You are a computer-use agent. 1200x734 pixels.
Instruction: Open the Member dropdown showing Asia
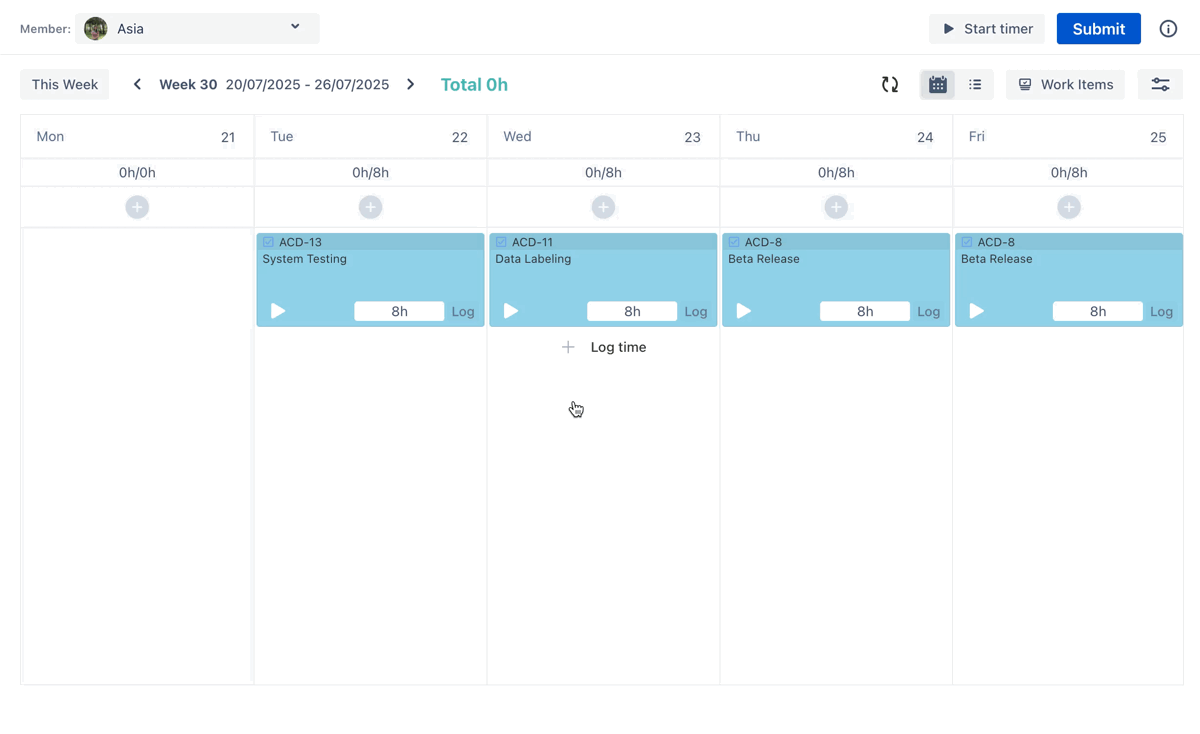(197, 29)
